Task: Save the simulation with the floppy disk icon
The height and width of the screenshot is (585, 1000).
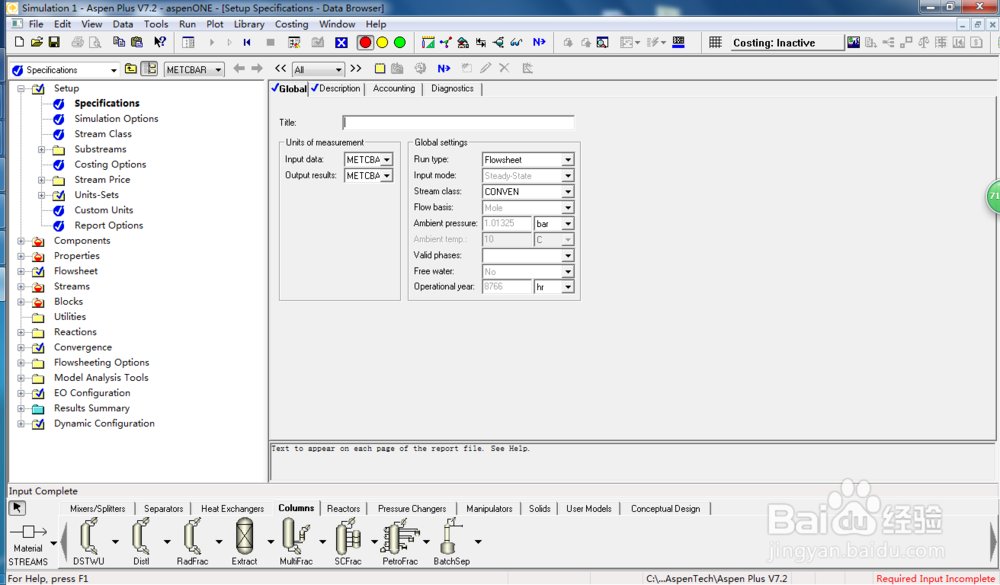Action: click(54, 42)
